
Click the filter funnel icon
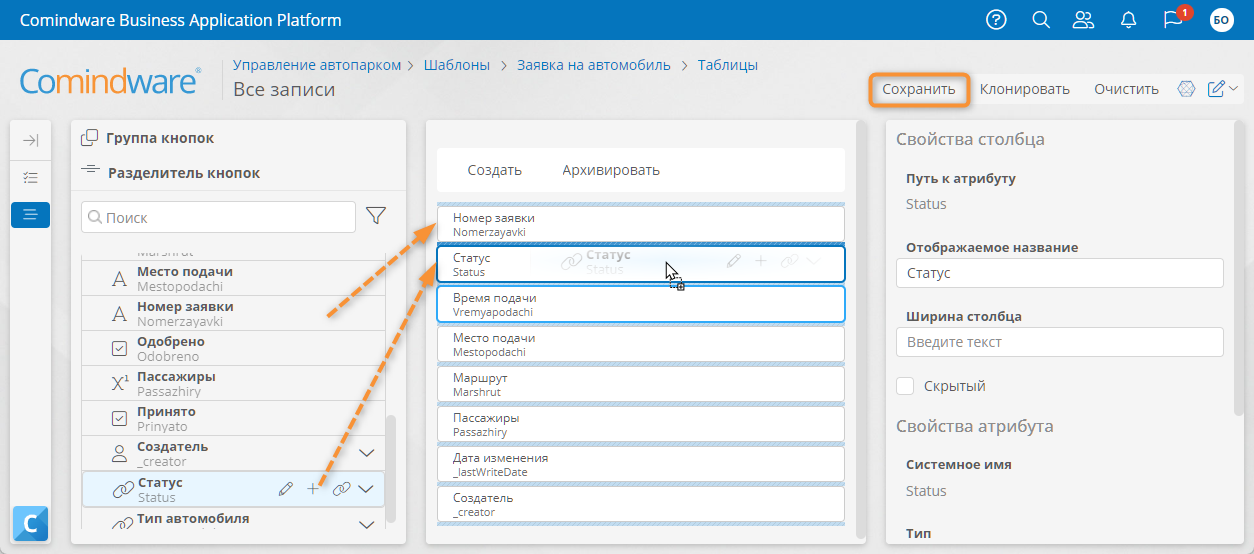[376, 216]
